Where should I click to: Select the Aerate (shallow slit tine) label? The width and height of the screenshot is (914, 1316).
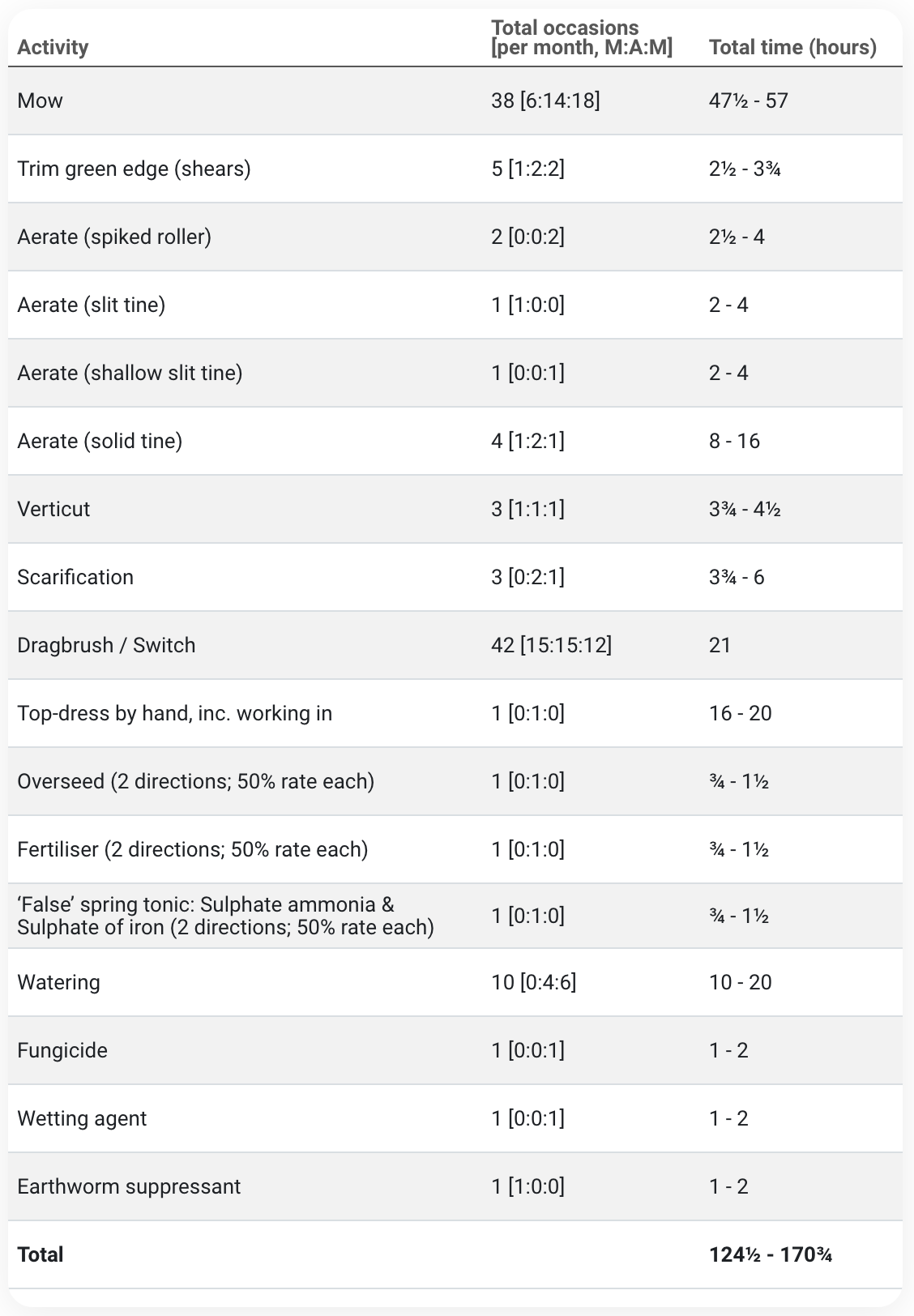(x=130, y=373)
